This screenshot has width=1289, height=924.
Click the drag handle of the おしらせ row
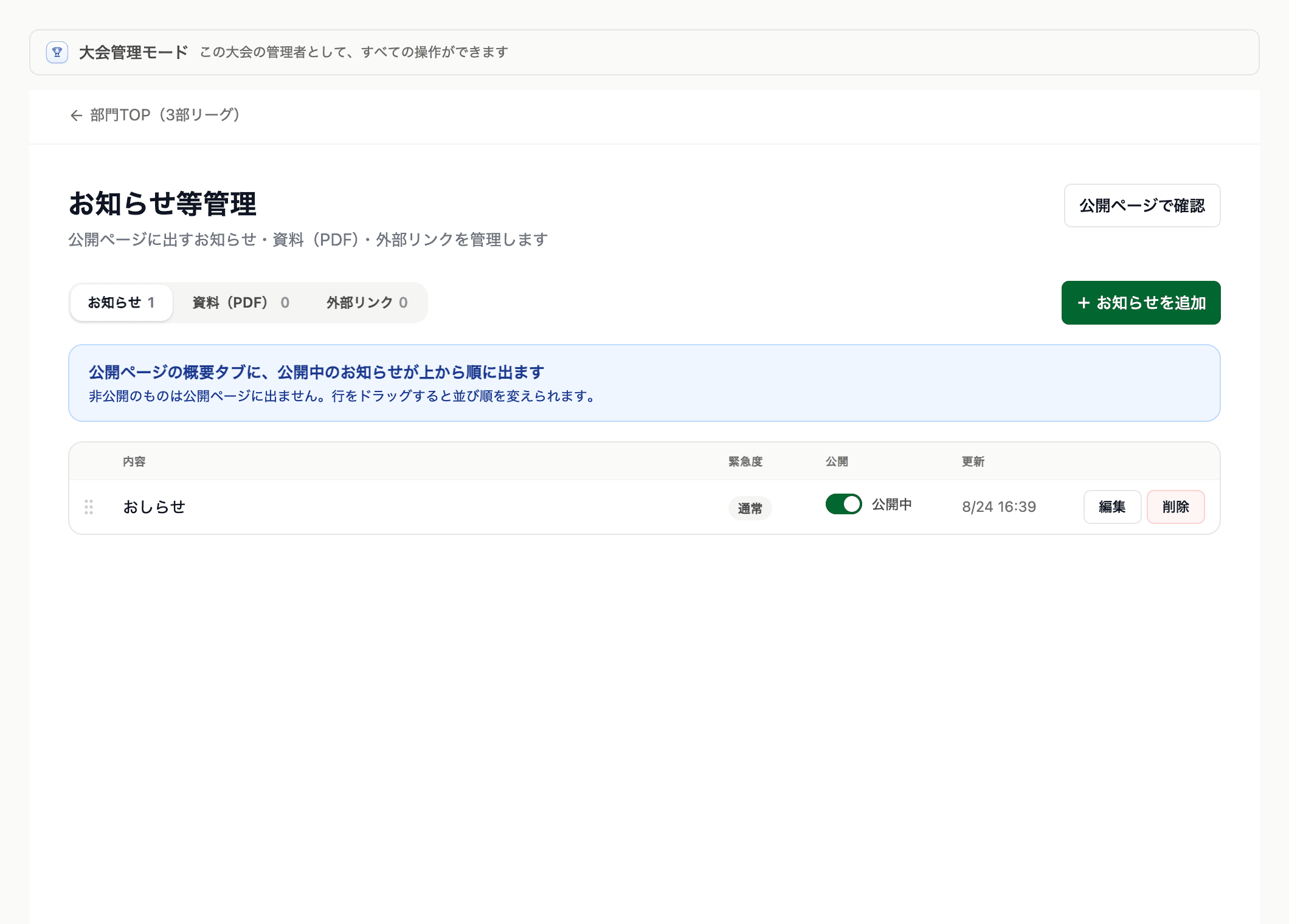click(x=89, y=507)
